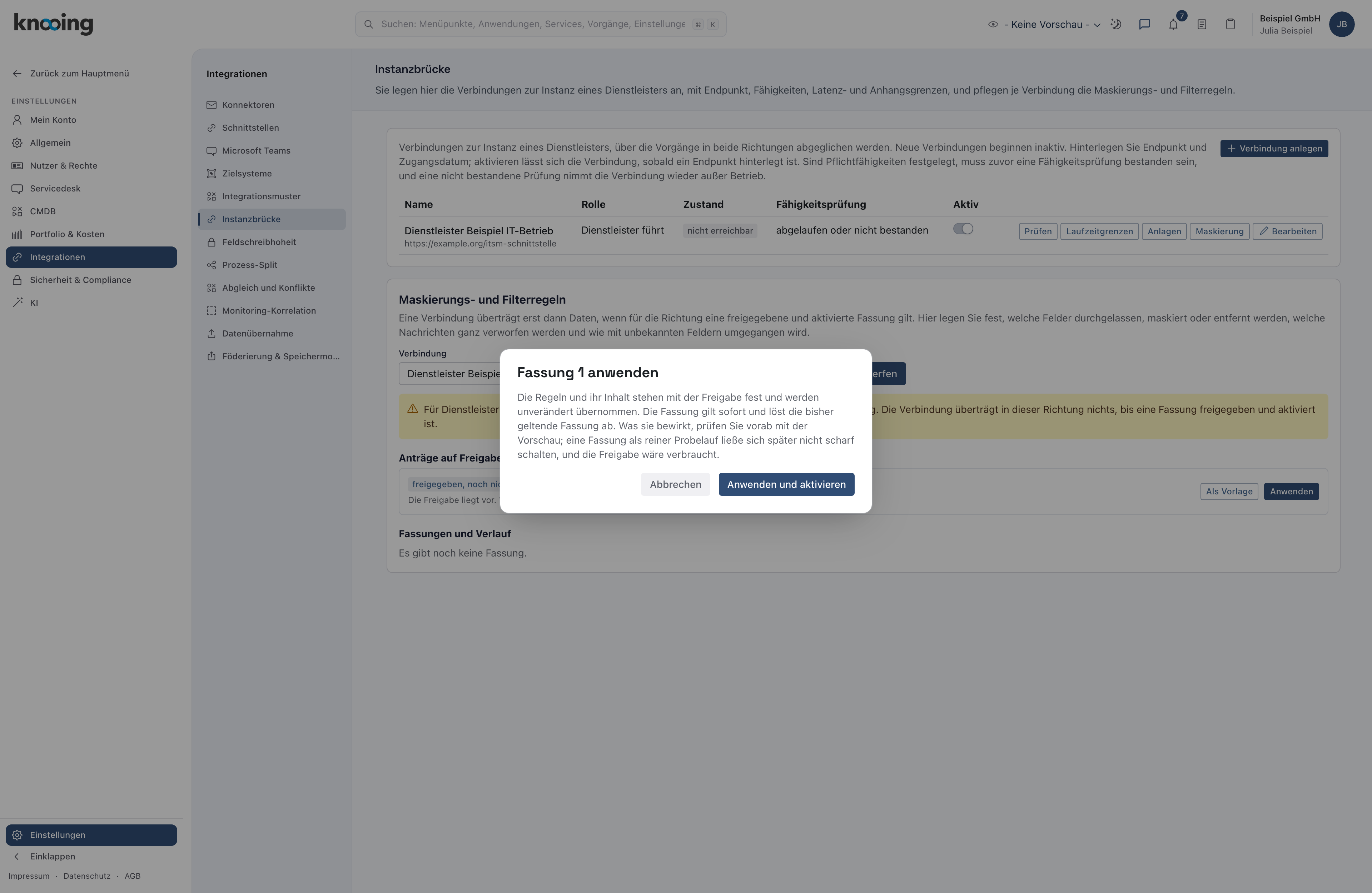The width and height of the screenshot is (1372, 893).
Task: Select Integrationsmuster entry
Action: [272, 196]
